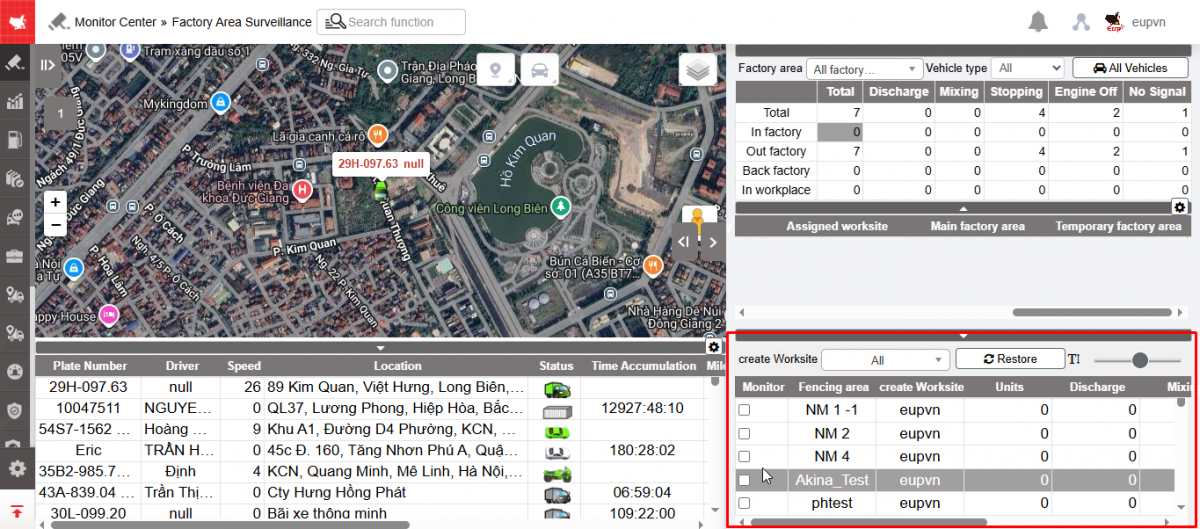Open the notifications bell
This screenshot has width=1200, height=529.
[1039, 22]
